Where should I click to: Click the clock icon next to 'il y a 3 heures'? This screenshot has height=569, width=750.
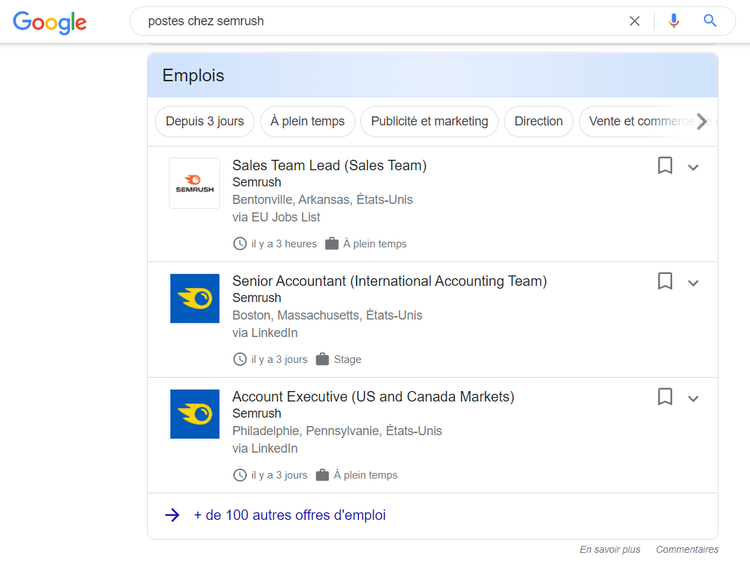pos(240,243)
